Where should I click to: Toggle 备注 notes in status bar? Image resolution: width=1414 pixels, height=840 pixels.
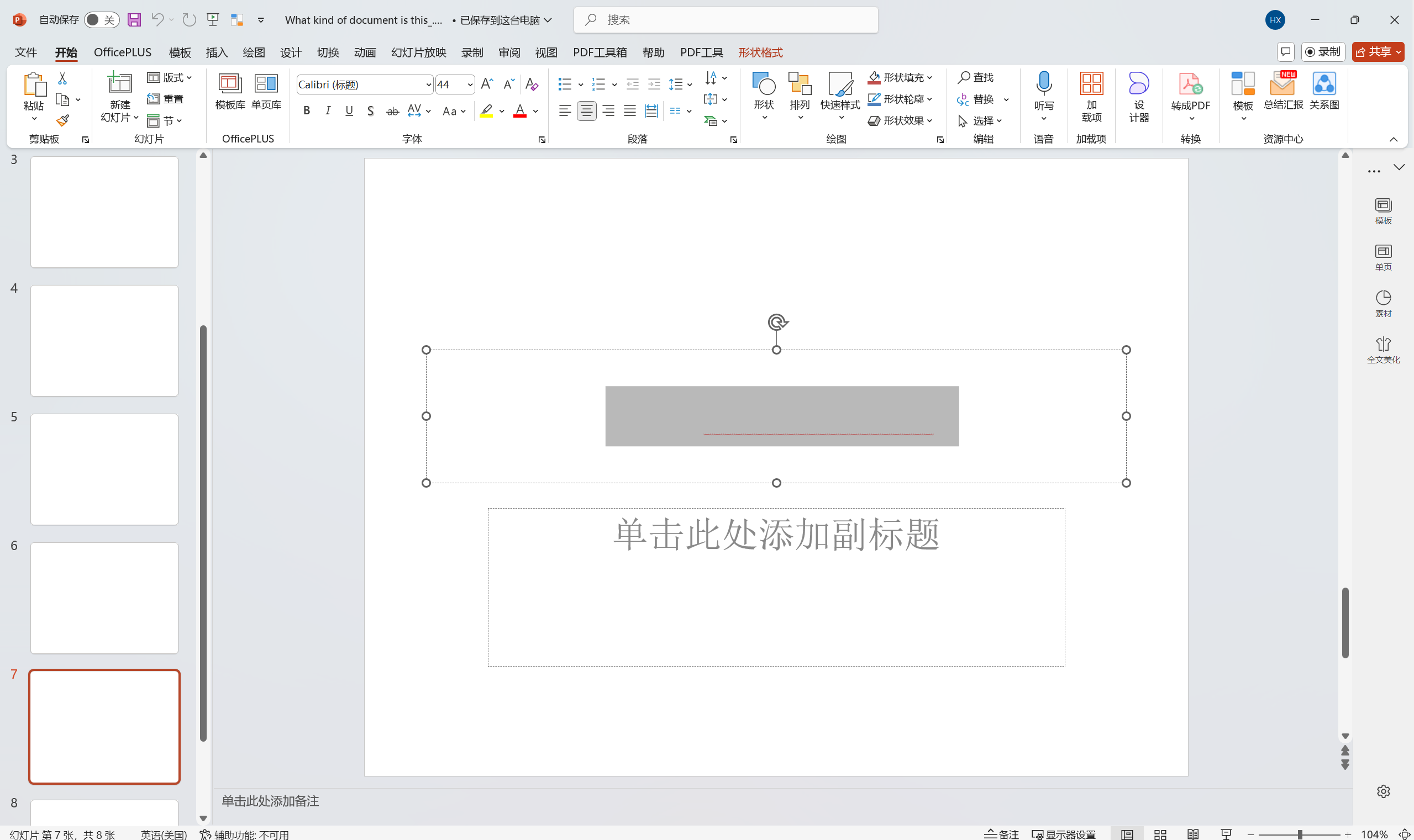pos(1001,834)
